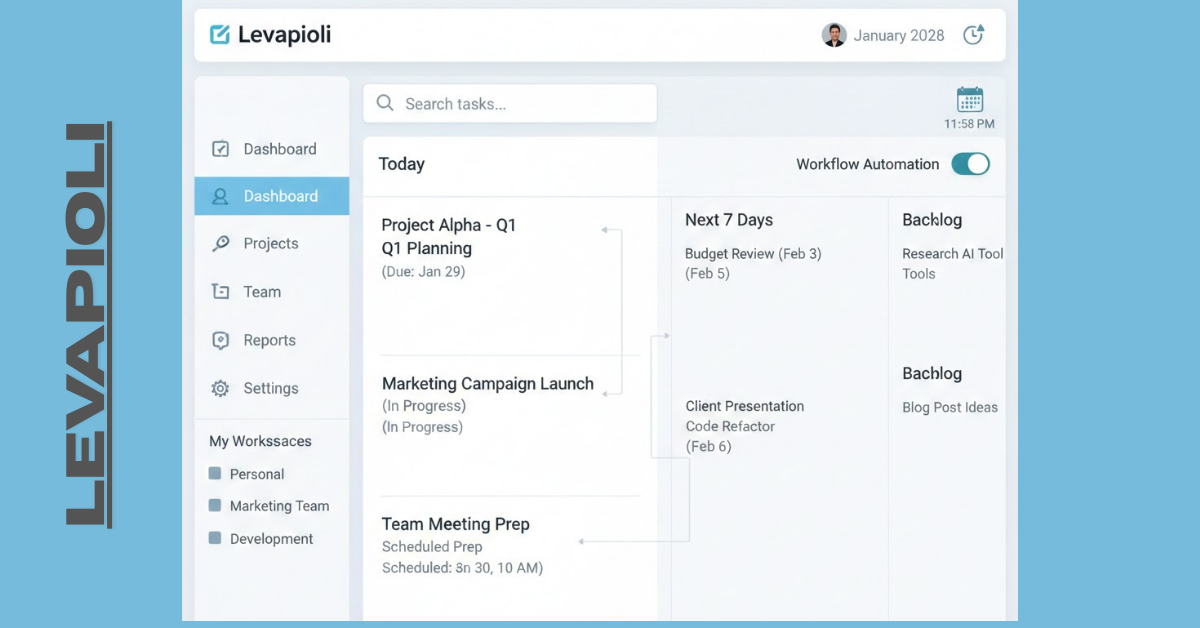Click the Team sidebar icon
Image resolution: width=1200 pixels, height=628 pixels.
(x=221, y=292)
